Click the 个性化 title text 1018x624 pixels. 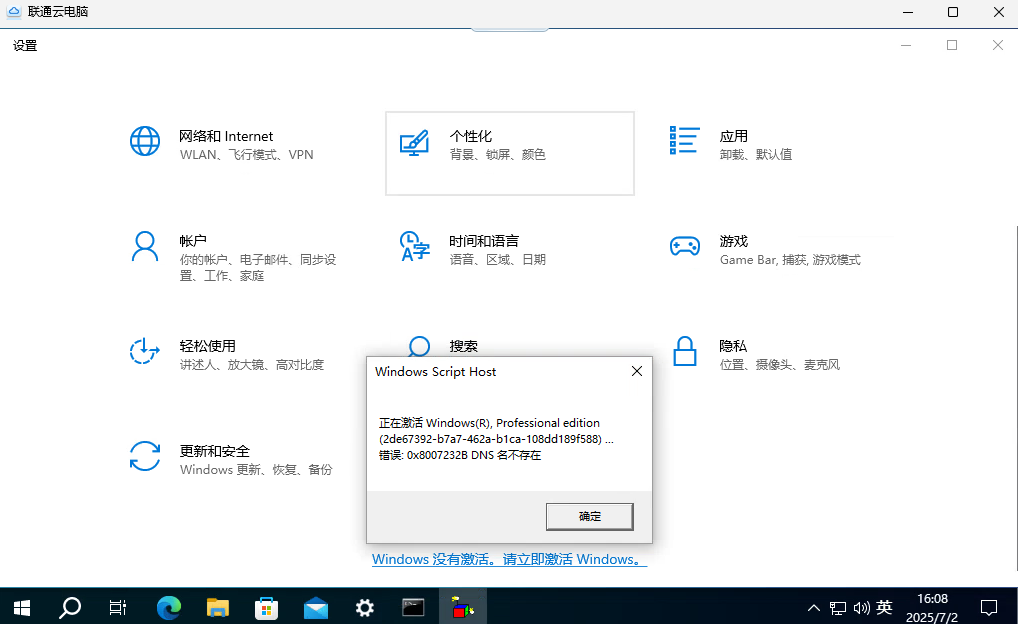click(x=471, y=136)
